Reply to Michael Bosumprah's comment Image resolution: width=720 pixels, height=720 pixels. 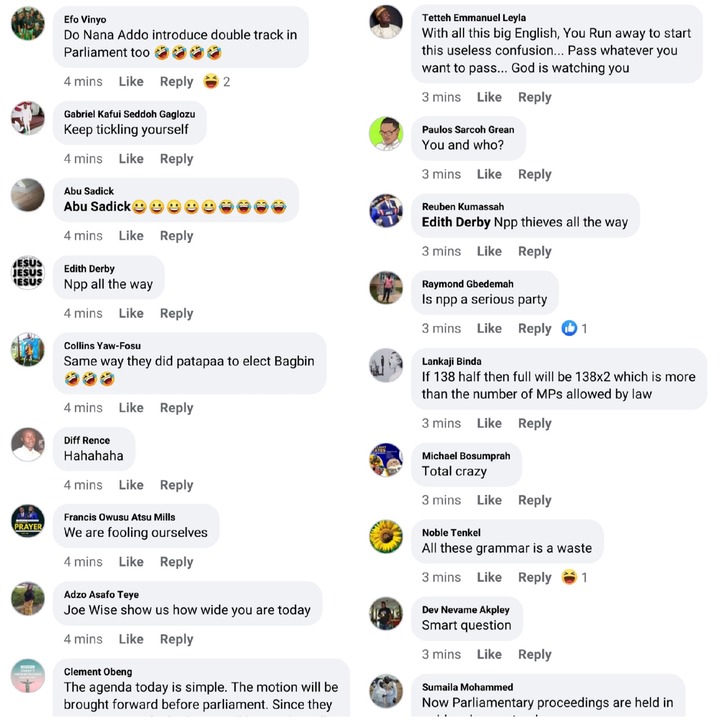(x=535, y=500)
